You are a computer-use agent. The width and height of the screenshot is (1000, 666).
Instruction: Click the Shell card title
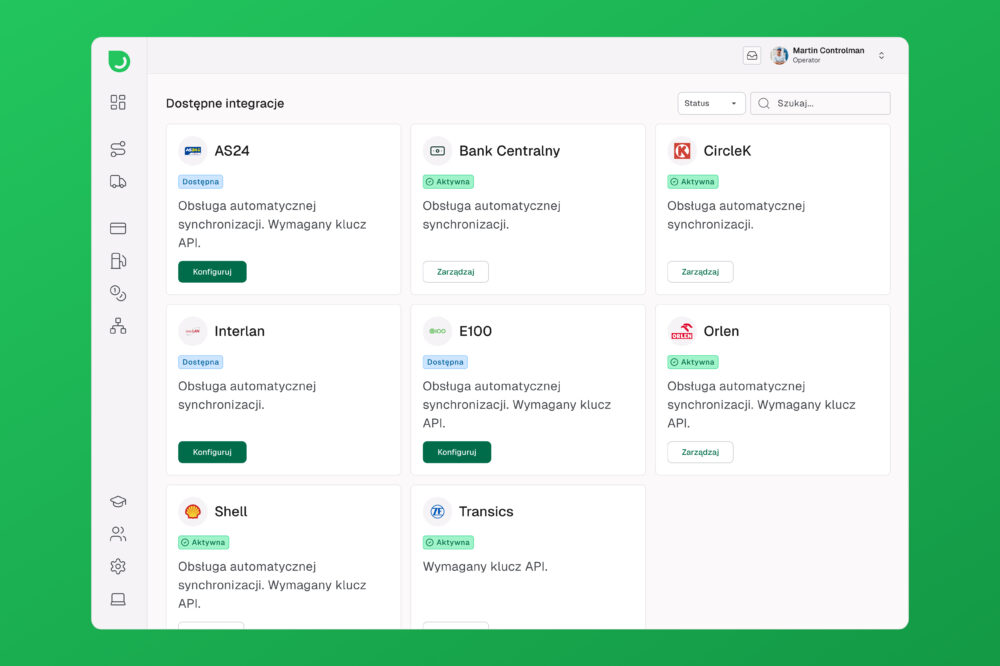click(231, 512)
